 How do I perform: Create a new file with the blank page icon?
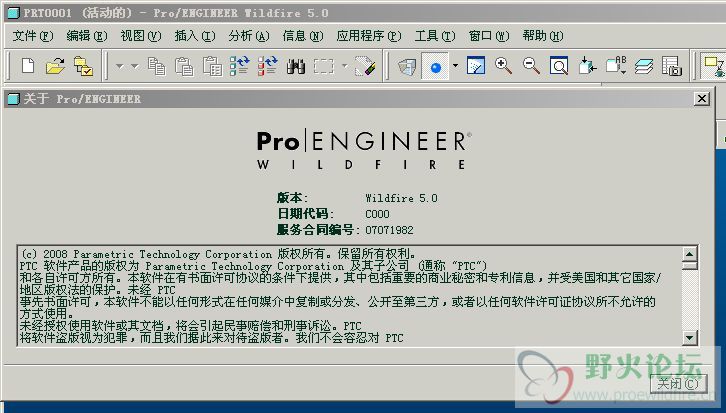(x=28, y=66)
